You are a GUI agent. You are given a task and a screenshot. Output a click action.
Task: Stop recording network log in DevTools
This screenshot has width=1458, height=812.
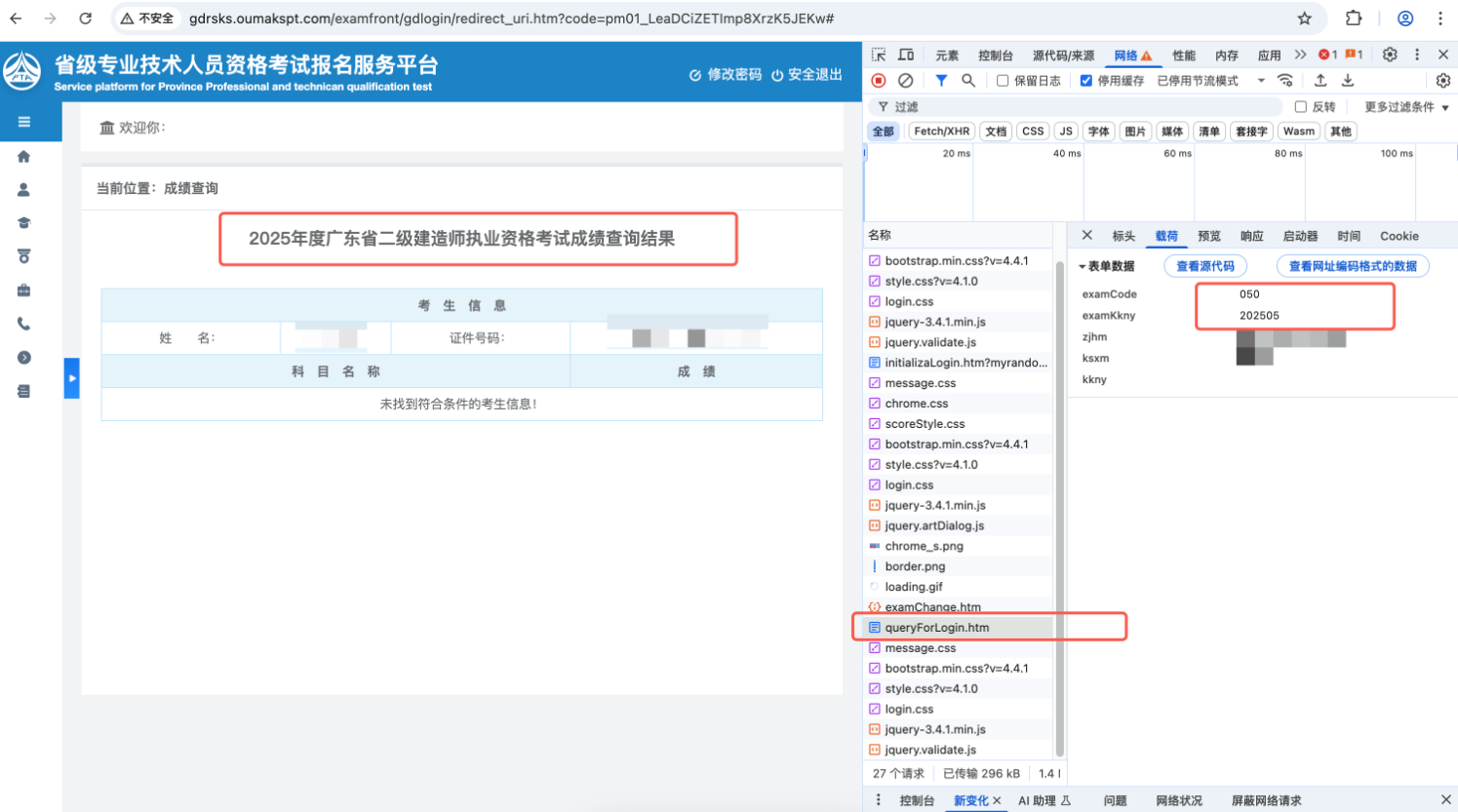click(x=879, y=81)
